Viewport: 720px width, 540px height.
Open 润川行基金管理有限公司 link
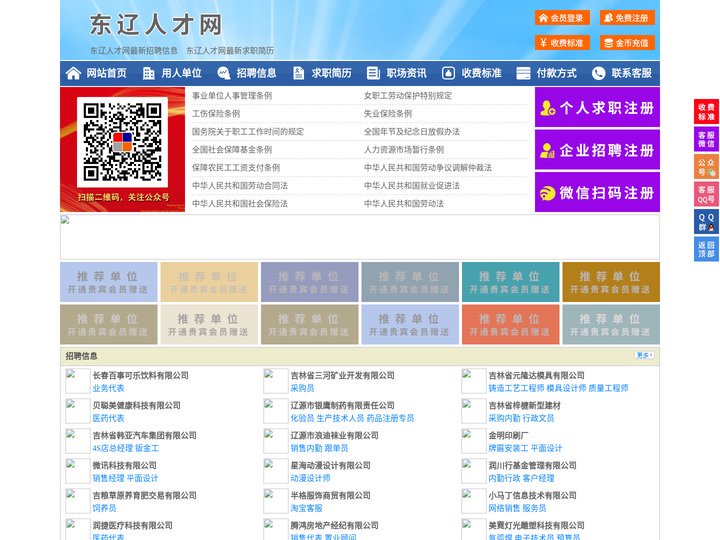(532, 465)
